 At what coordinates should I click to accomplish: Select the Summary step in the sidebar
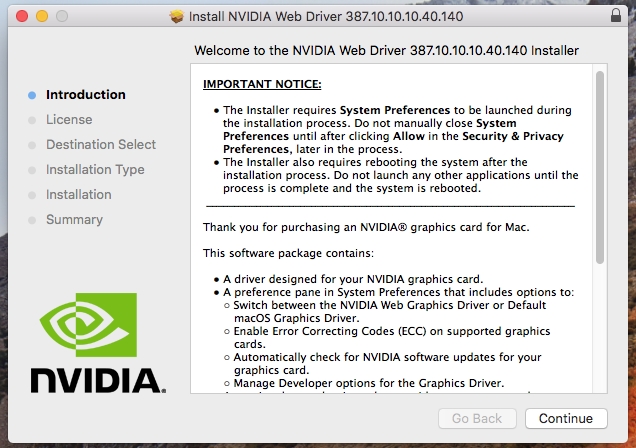[74, 219]
